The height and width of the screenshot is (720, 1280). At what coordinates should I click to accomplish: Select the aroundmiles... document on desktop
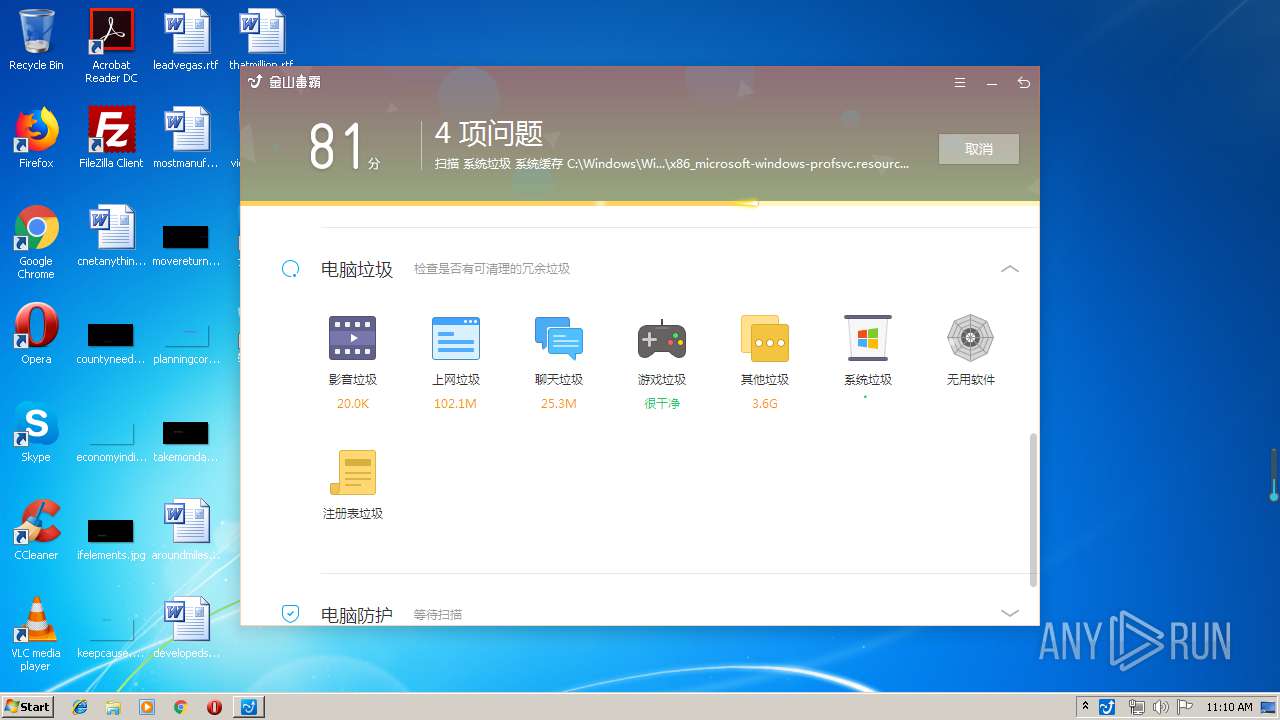[186, 529]
